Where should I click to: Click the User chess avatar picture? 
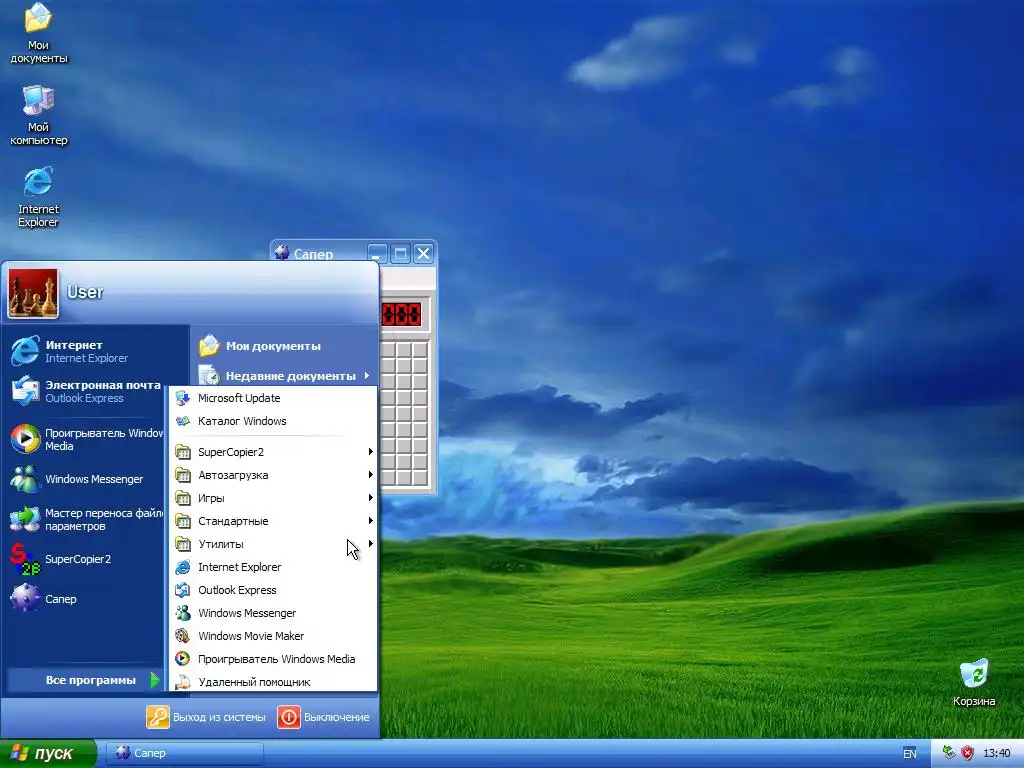point(33,293)
